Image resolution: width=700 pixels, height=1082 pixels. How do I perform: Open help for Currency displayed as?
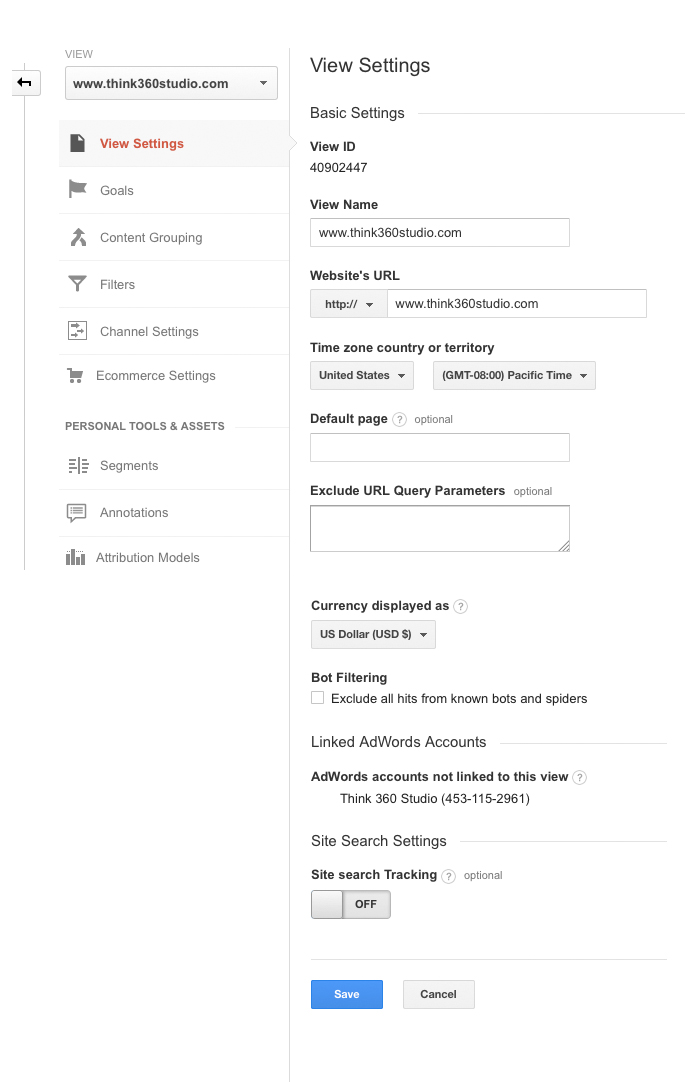pyautogui.click(x=460, y=607)
